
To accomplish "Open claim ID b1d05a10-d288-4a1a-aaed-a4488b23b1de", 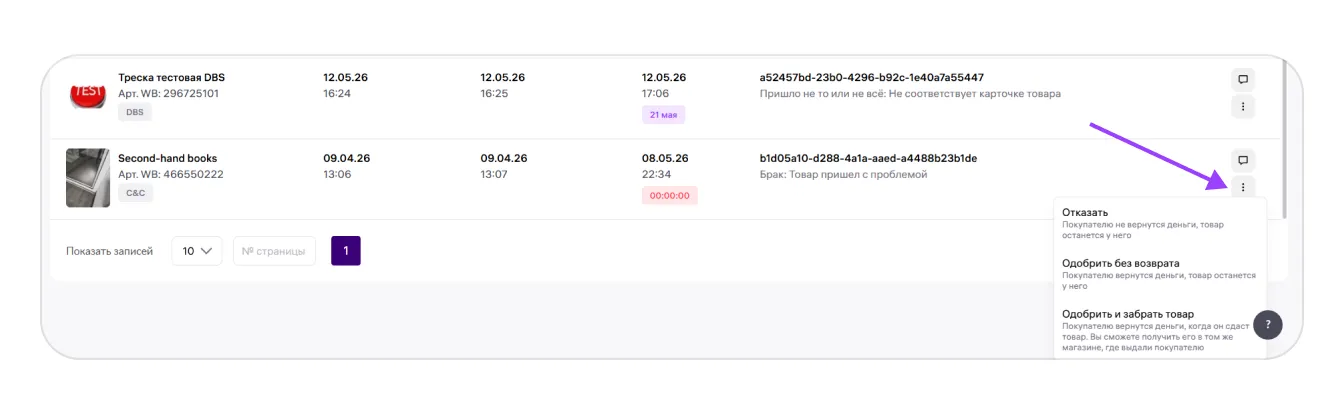I will [x=868, y=158].
